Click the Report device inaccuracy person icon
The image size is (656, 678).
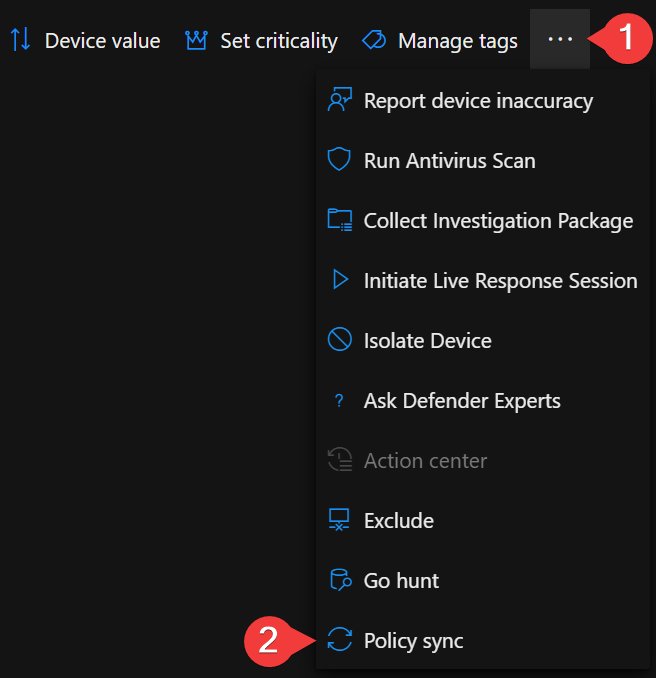(x=340, y=100)
